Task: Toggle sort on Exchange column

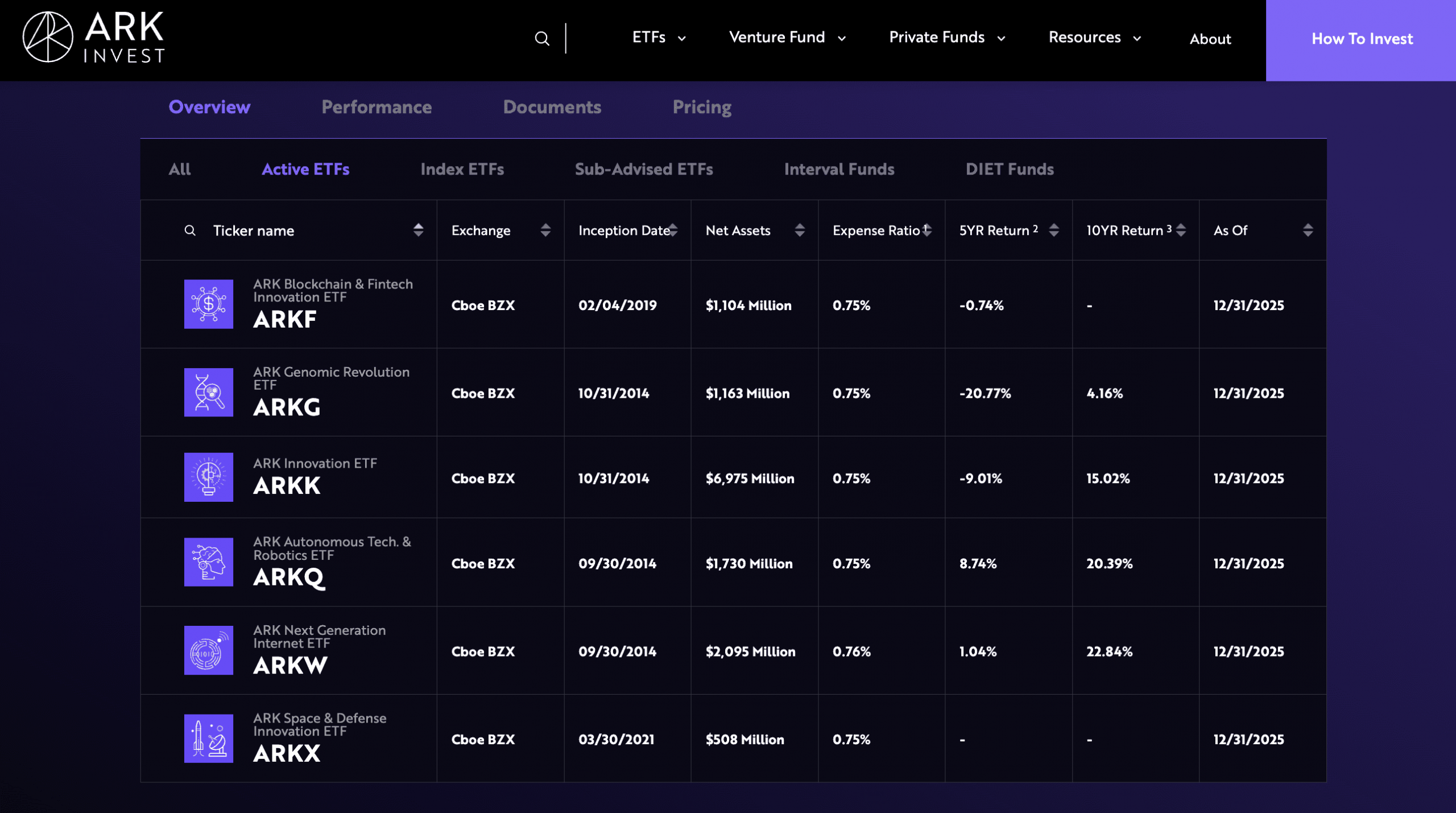Action: click(x=545, y=230)
